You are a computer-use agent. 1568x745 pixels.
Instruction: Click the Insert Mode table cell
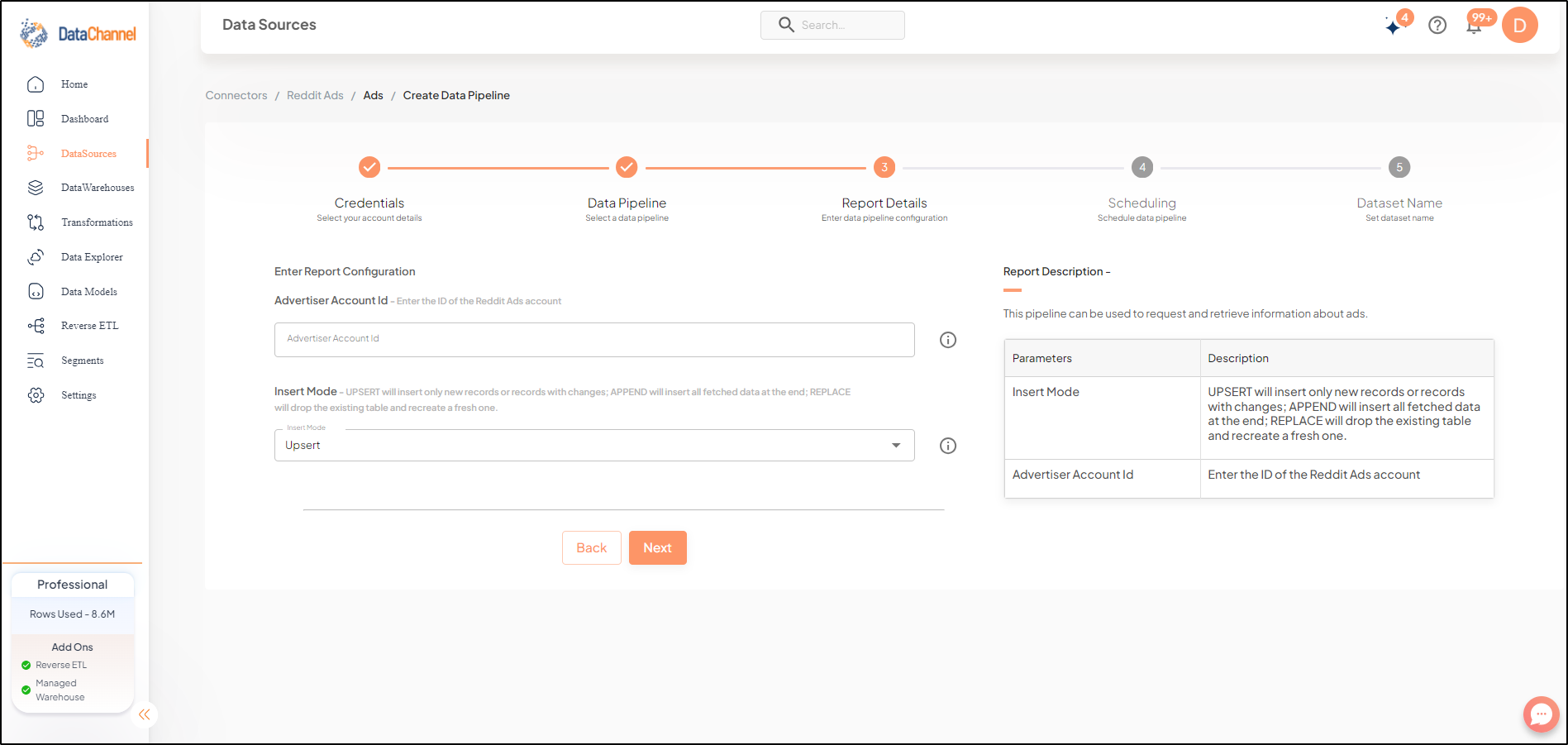1102,418
